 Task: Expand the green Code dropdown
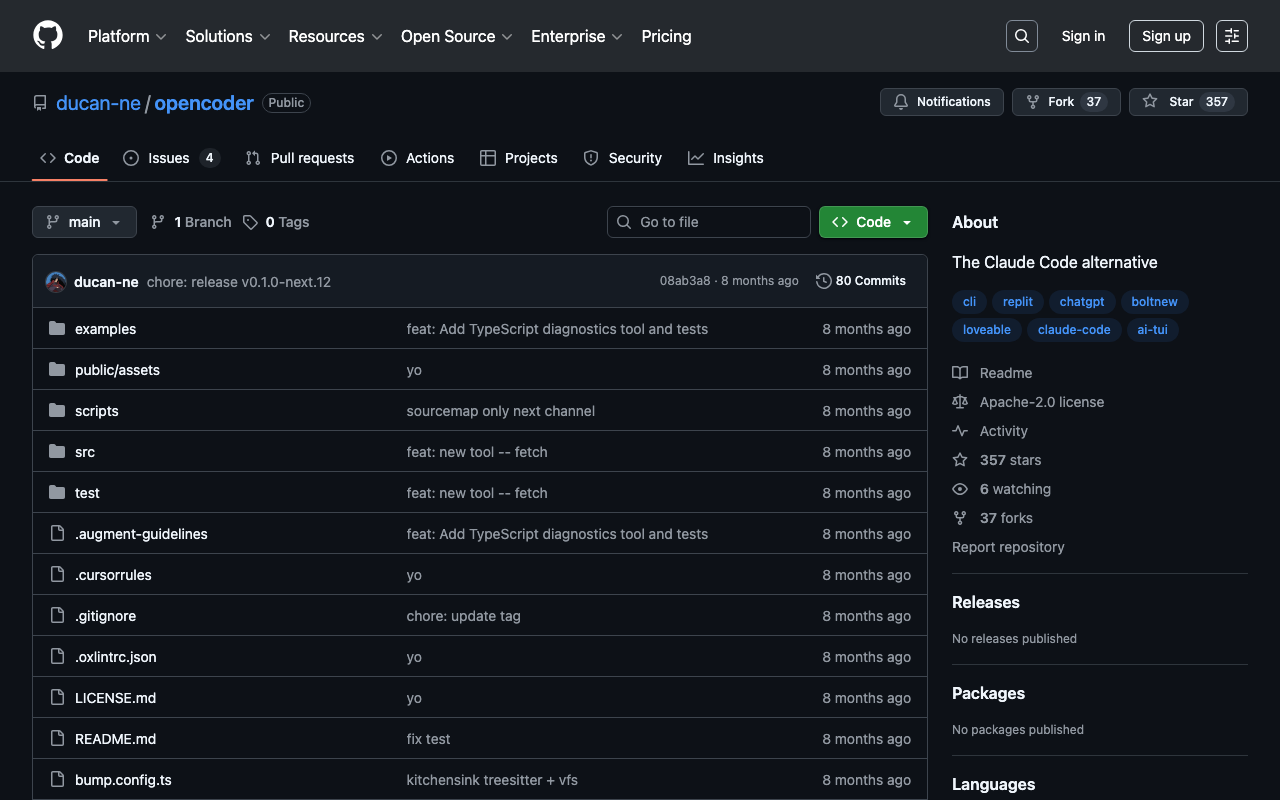click(x=872, y=222)
